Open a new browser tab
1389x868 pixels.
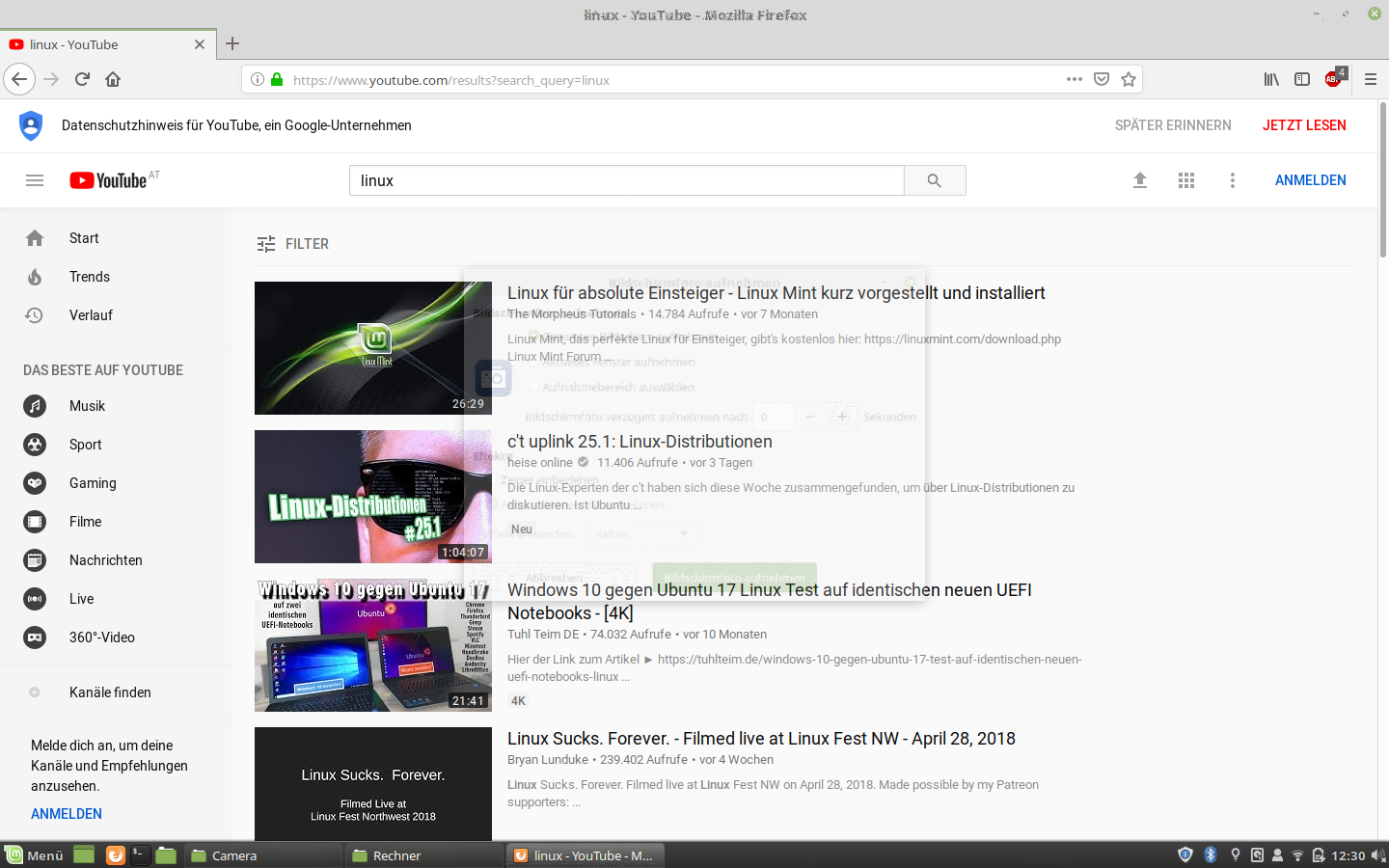pyautogui.click(x=232, y=43)
